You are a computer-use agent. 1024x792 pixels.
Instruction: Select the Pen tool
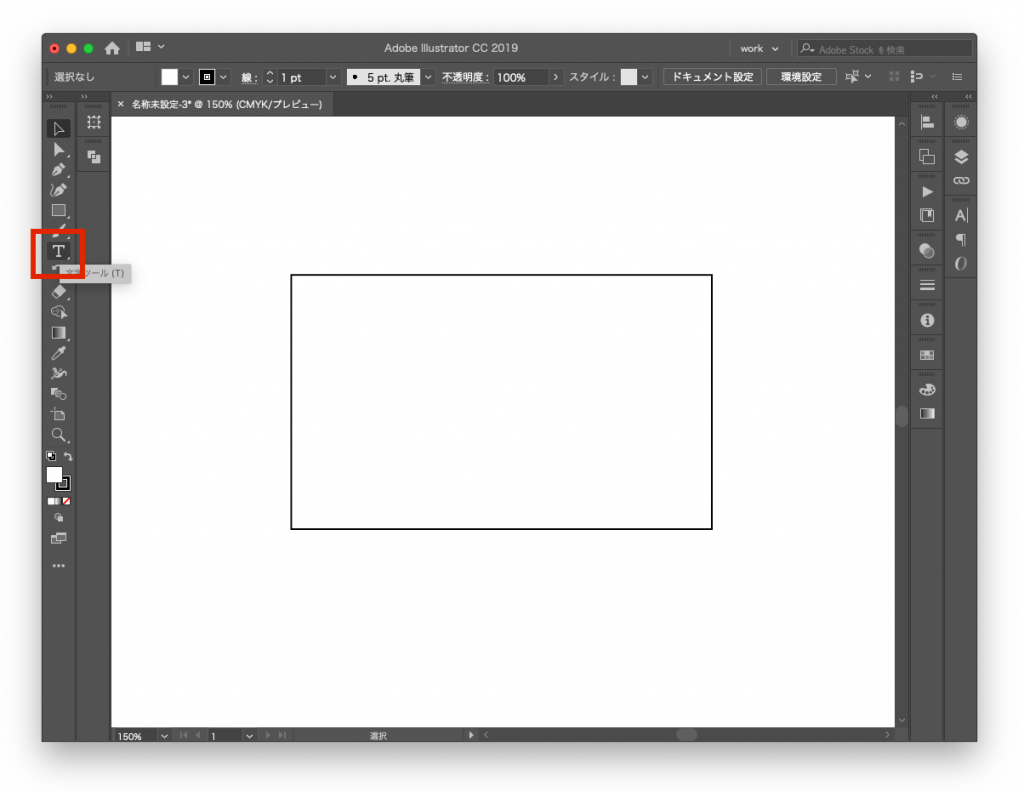pyautogui.click(x=59, y=170)
